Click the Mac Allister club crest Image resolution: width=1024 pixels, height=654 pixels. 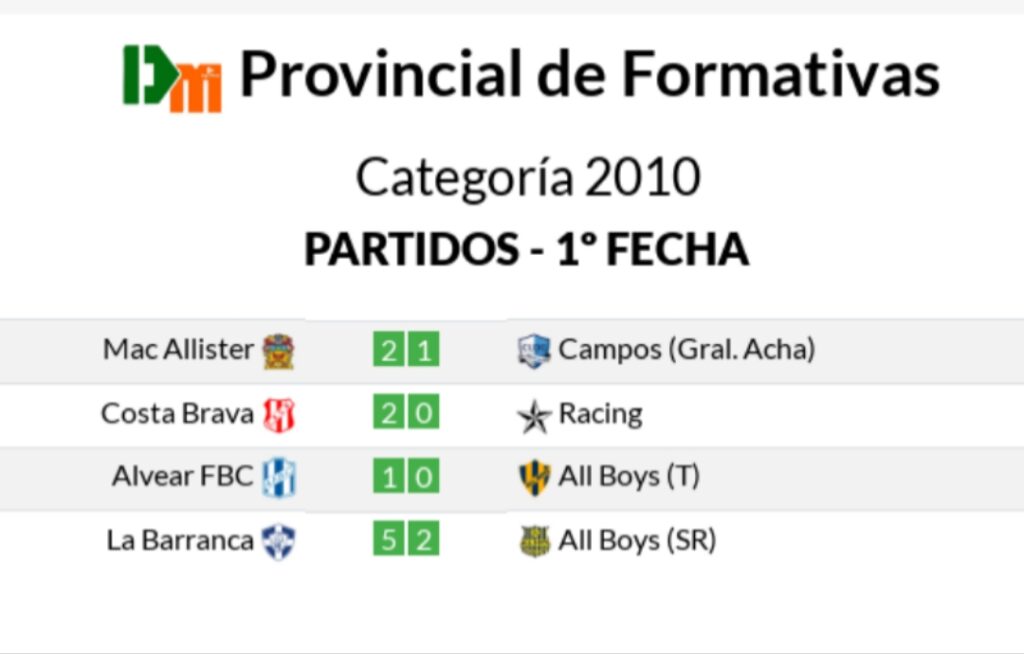pyautogui.click(x=278, y=352)
